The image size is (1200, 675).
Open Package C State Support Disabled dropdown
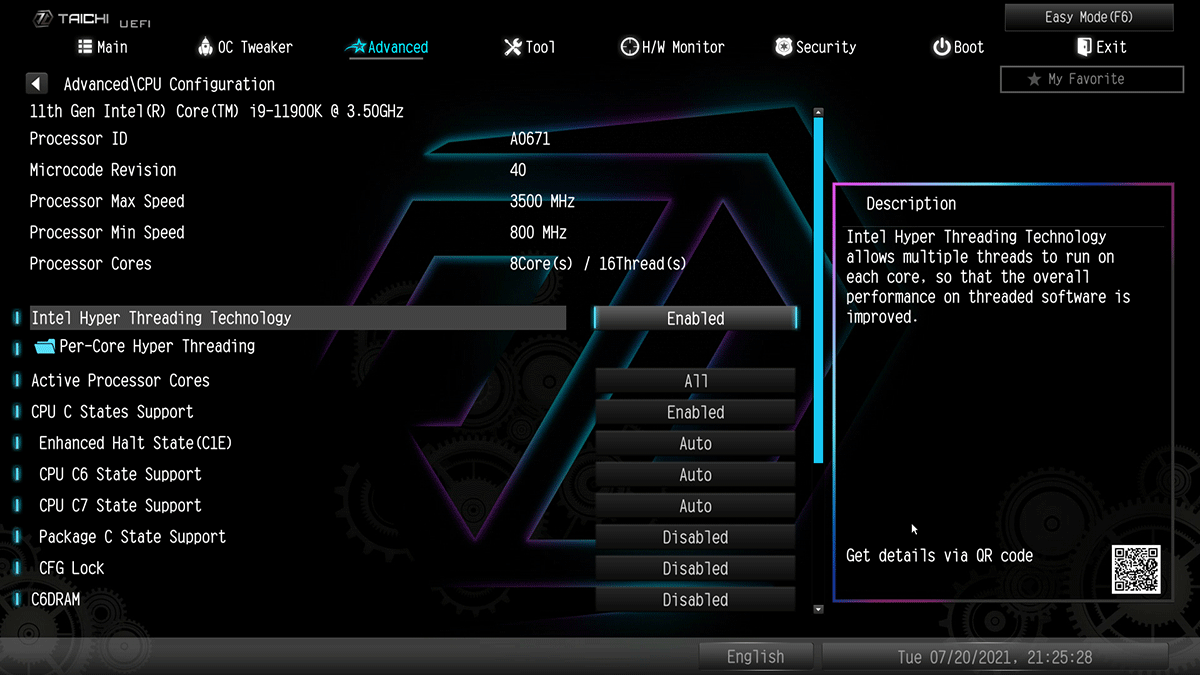pyautogui.click(x=696, y=537)
